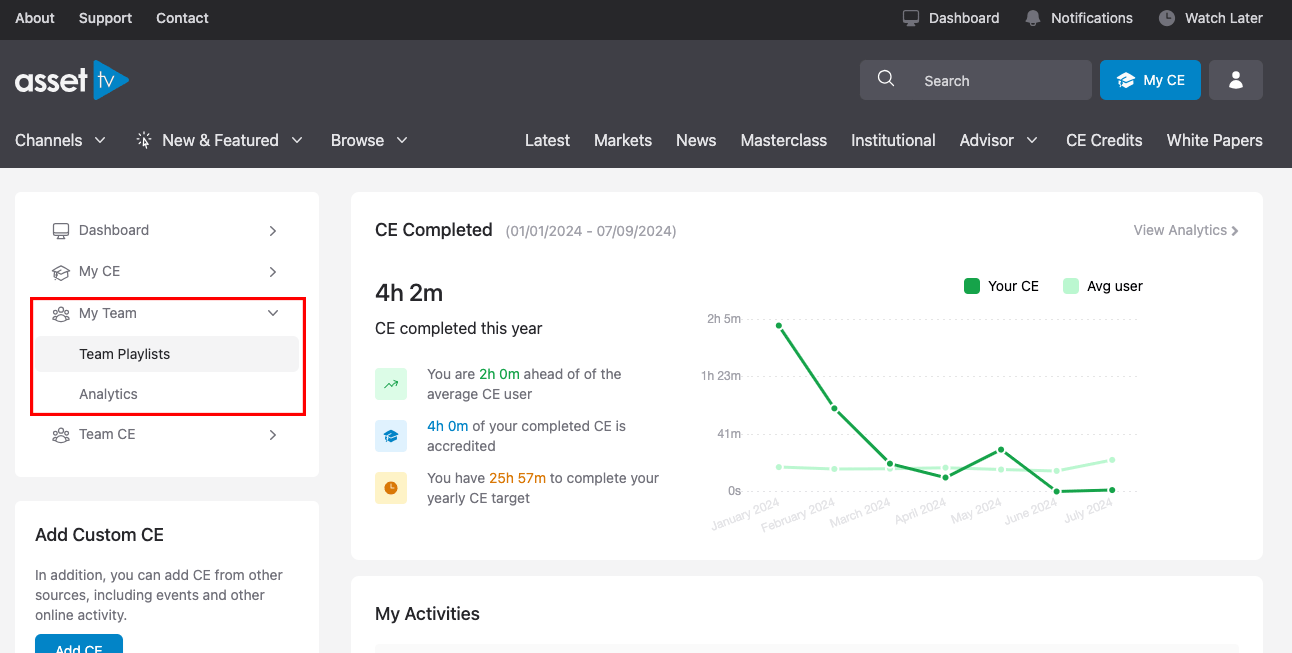Open the Browse dropdown menu
Screen dimensions: 1292x653
pos(369,140)
